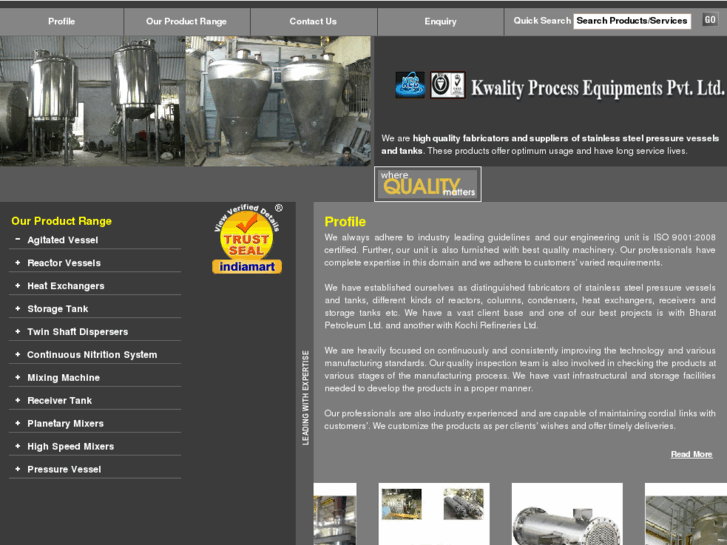Expand the Pressure Vessel plus icon

click(18, 469)
